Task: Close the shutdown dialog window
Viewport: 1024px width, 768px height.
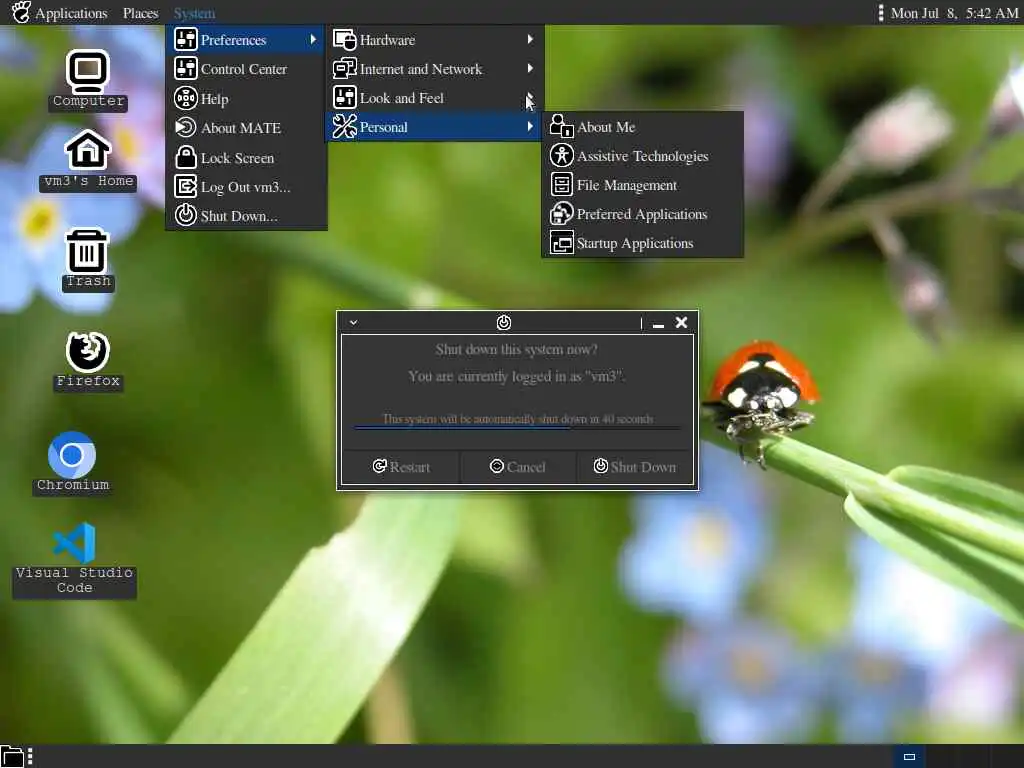Action: 681,322
